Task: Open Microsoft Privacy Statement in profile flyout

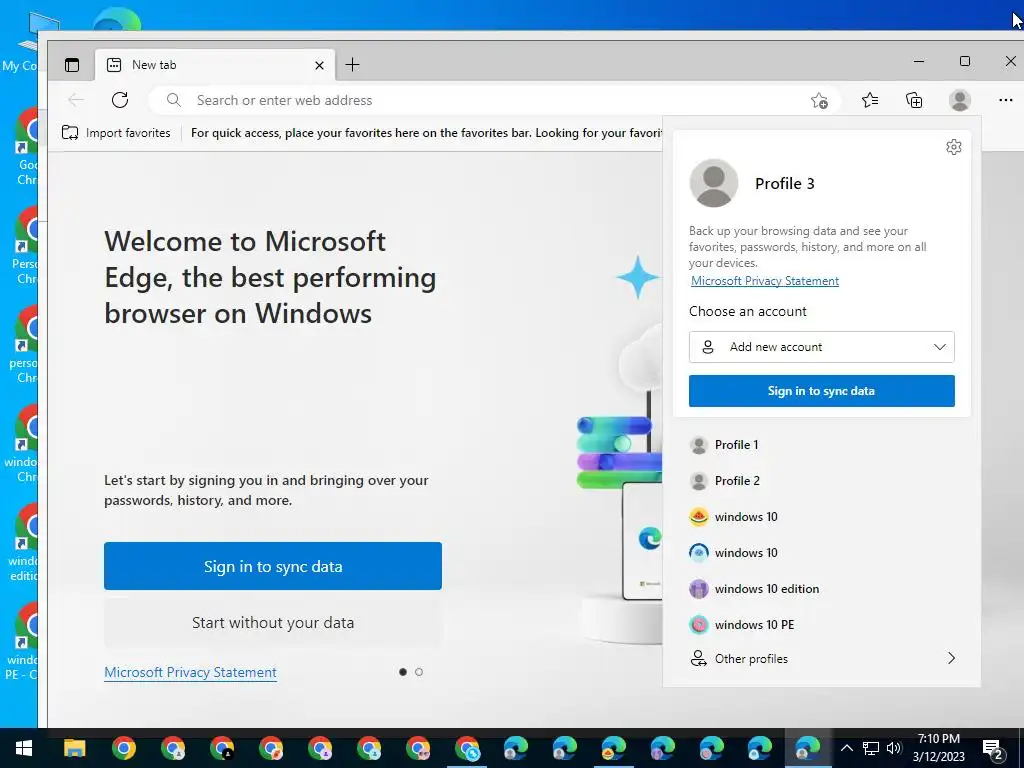Action: [765, 281]
